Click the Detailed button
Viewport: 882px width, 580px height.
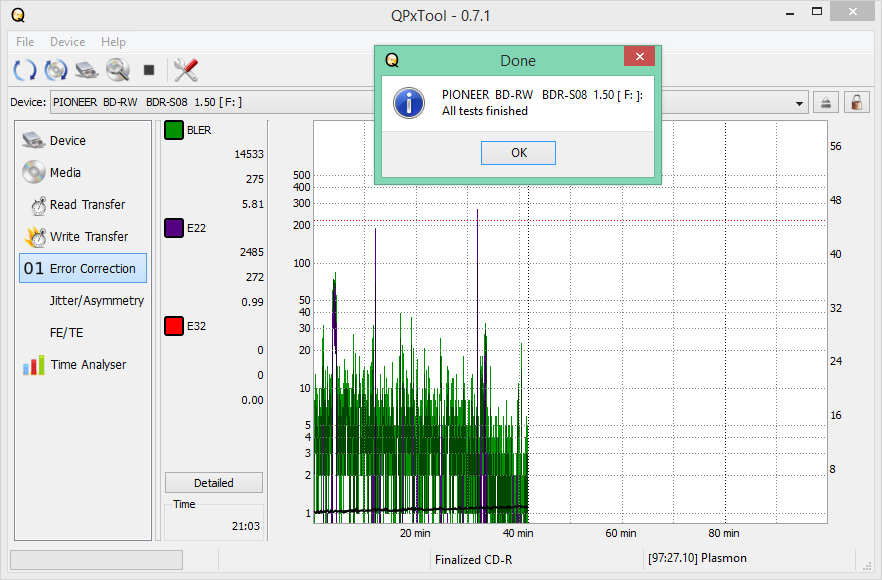(214, 483)
